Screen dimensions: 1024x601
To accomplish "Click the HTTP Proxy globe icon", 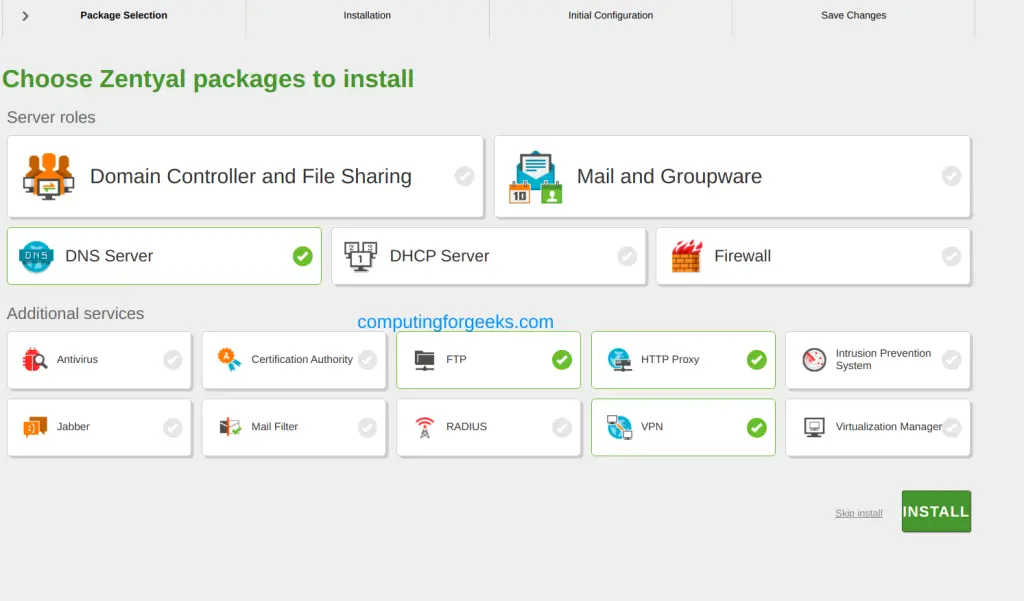I will (x=619, y=360).
